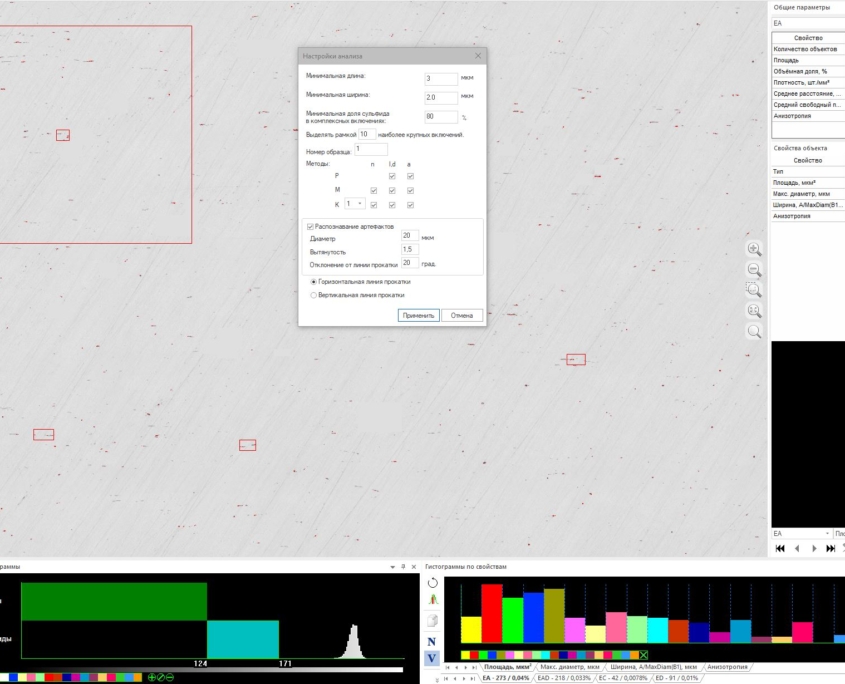Toggle method M checkbox in n column
This screenshot has width=845, height=684.
click(373, 190)
